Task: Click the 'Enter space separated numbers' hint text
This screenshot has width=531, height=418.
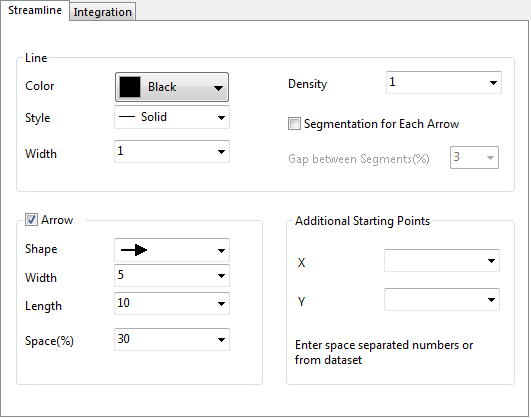Action: click(384, 352)
